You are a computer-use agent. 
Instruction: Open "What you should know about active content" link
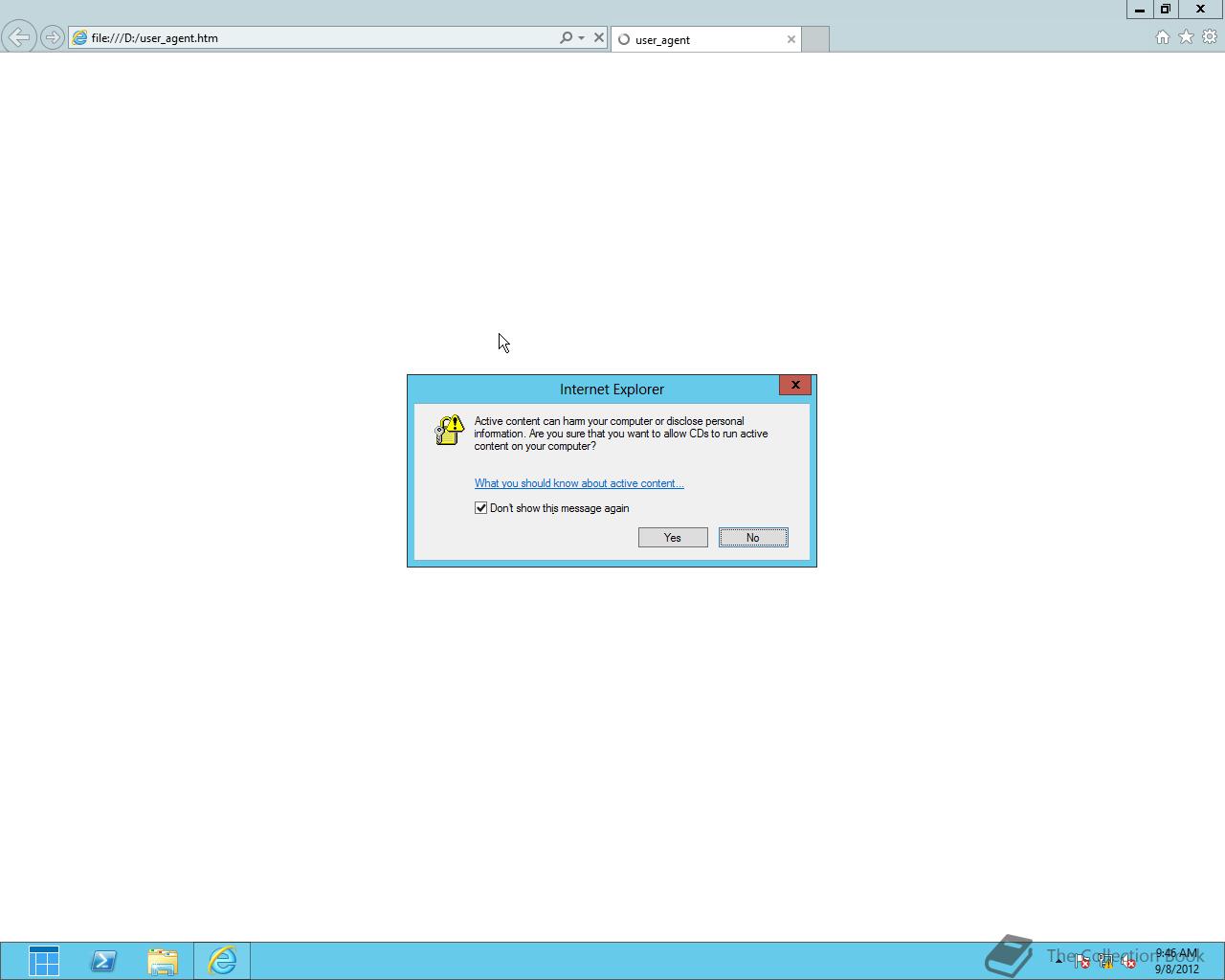[579, 483]
